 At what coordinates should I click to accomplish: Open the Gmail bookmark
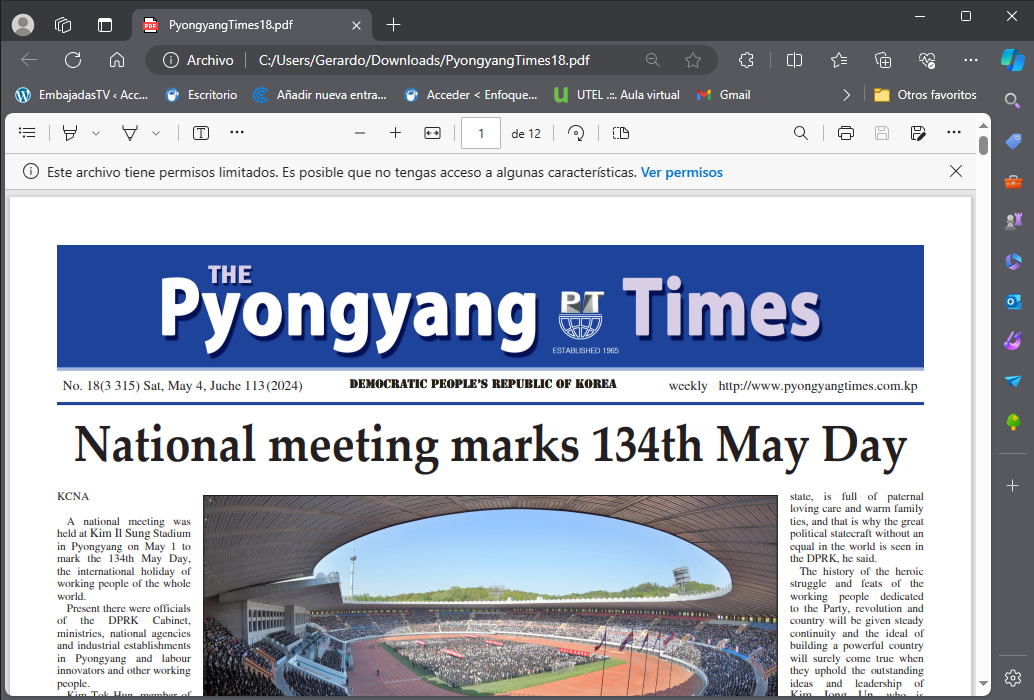pos(723,95)
